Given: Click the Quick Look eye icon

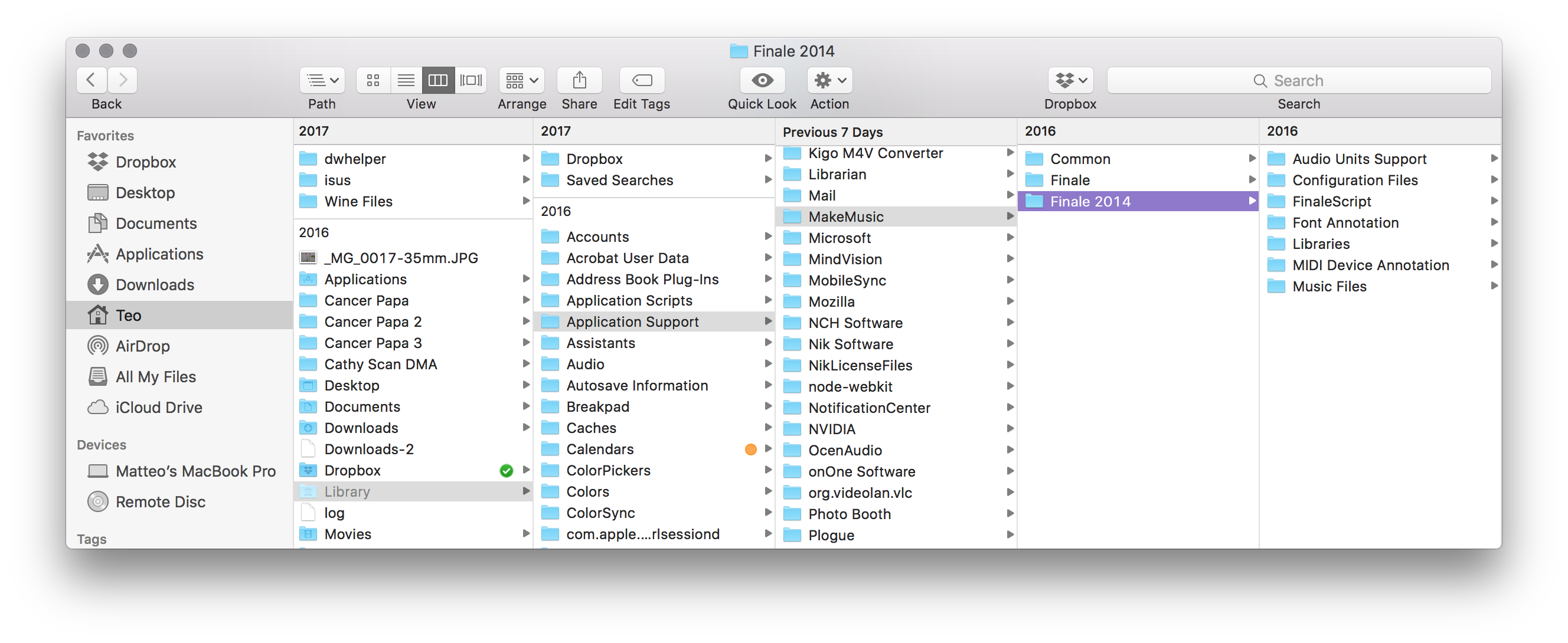Looking at the screenshot, I should click(762, 80).
